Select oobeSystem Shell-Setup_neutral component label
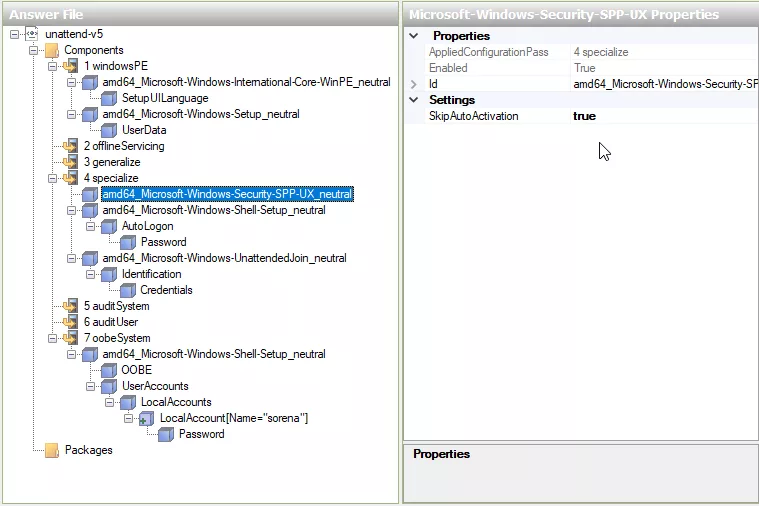759x506 pixels. [214, 353]
